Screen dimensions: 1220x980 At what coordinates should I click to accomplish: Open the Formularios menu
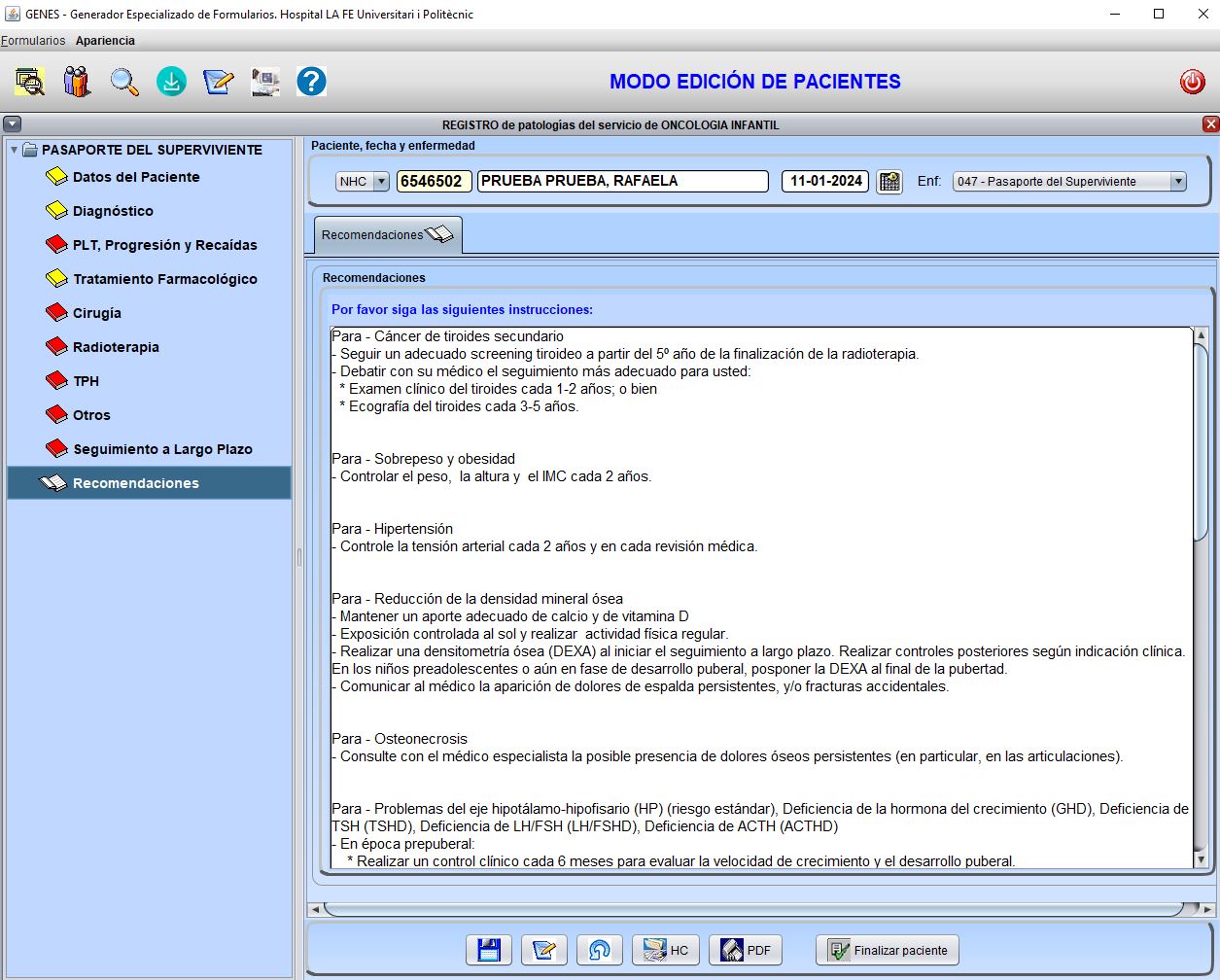click(x=33, y=41)
